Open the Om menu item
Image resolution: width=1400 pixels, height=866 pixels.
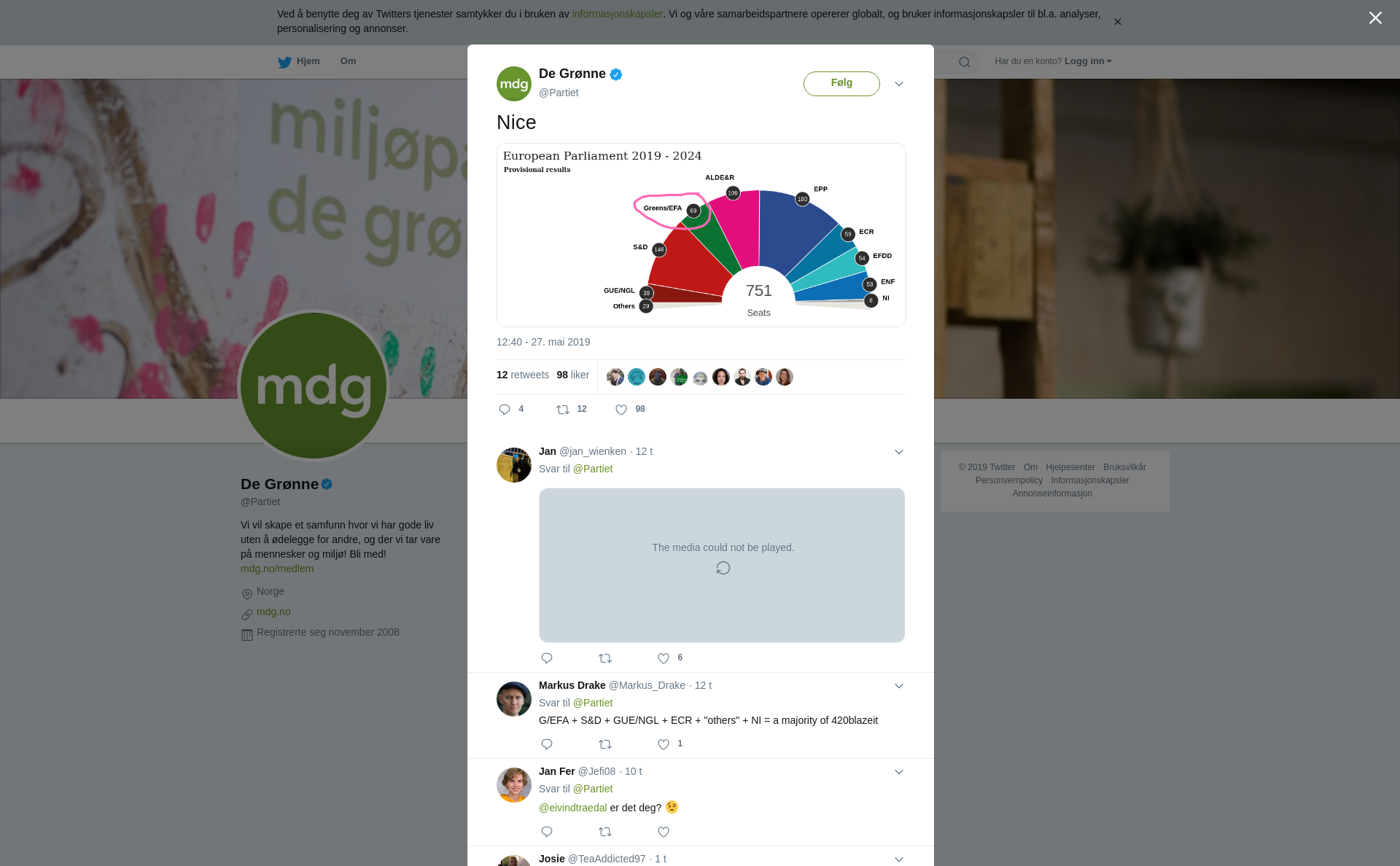tap(348, 61)
